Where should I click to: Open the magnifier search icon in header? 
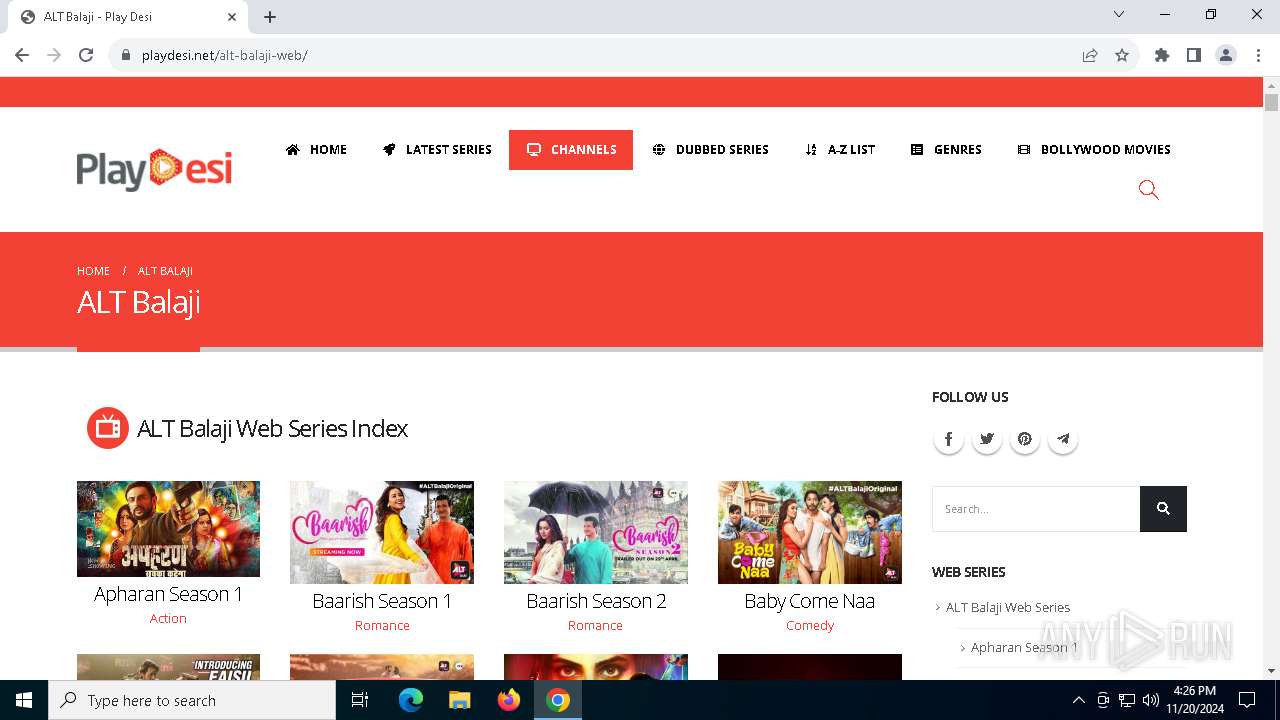[1148, 190]
